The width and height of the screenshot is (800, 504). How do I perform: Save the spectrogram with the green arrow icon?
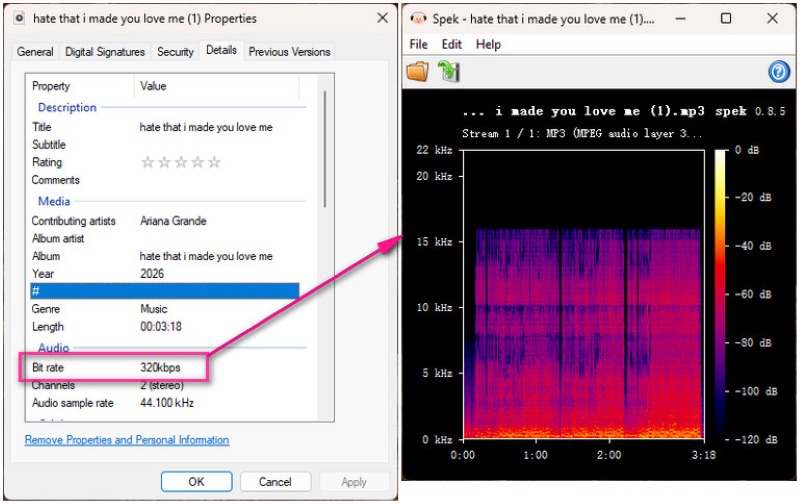(449, 71)
